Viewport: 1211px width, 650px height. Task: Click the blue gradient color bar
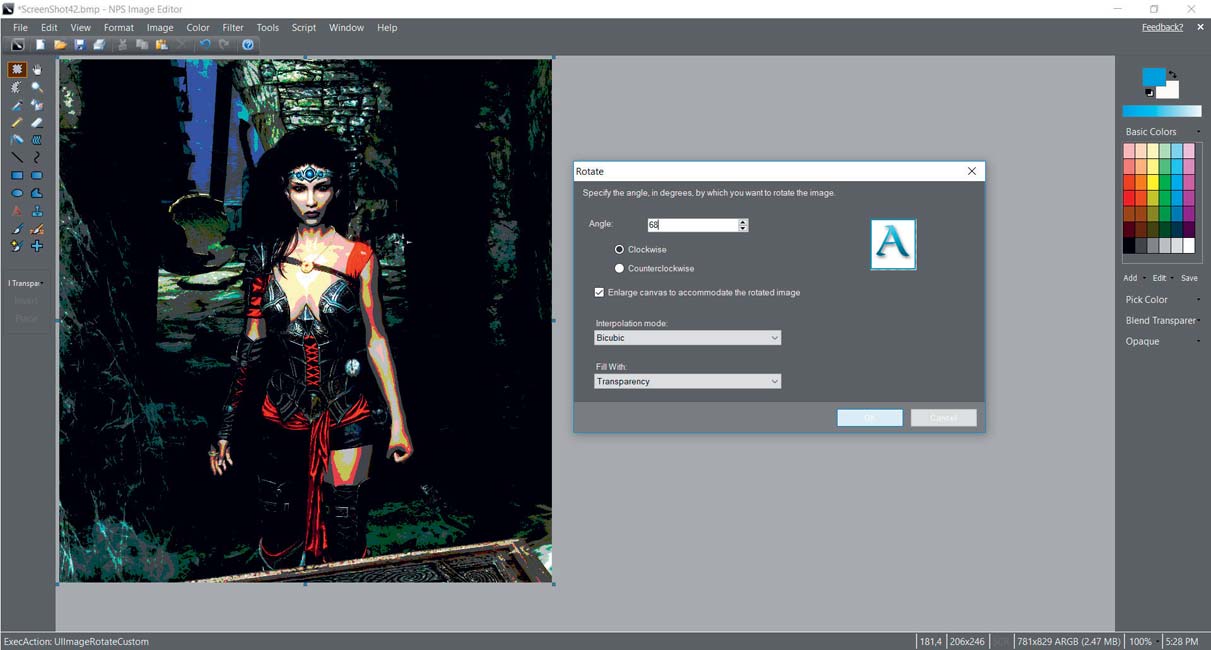tap(1161, 111)
